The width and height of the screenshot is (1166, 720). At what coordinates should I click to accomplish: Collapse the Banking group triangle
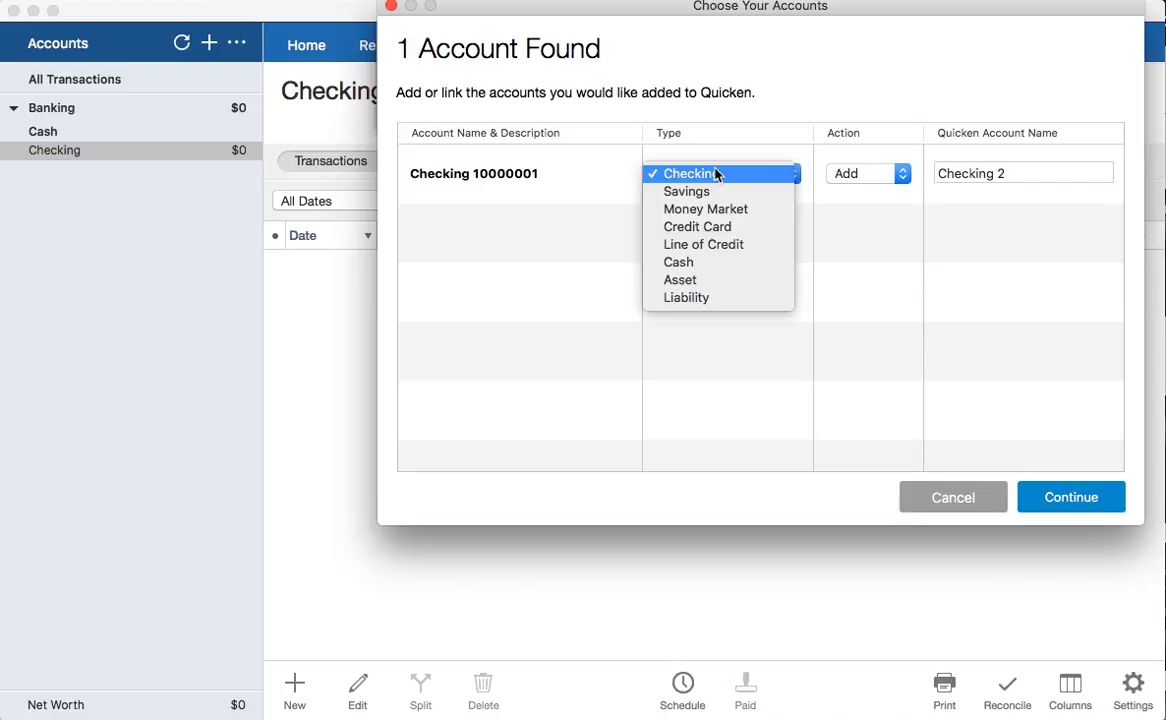click(x=13, y=108)
